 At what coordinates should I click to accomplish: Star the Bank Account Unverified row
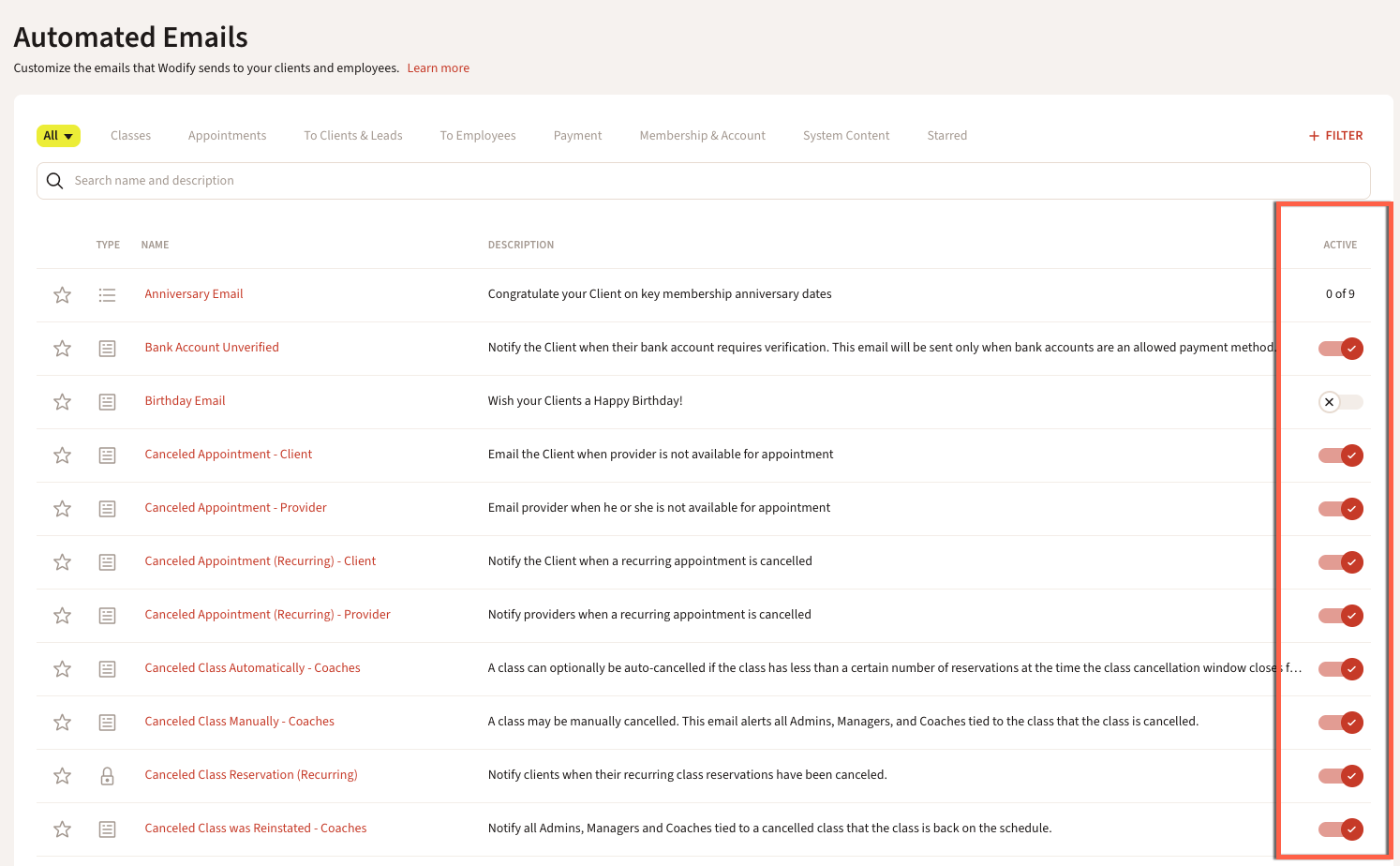coord(62,349)
